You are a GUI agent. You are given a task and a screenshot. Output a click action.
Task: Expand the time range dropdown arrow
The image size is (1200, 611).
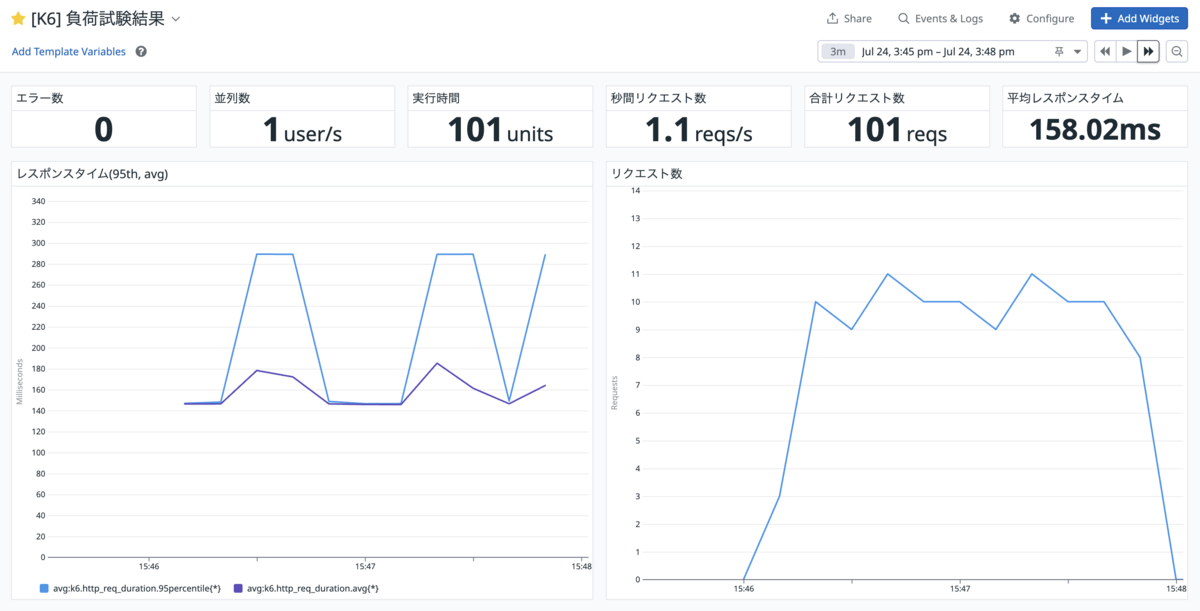coord(1078,52)
